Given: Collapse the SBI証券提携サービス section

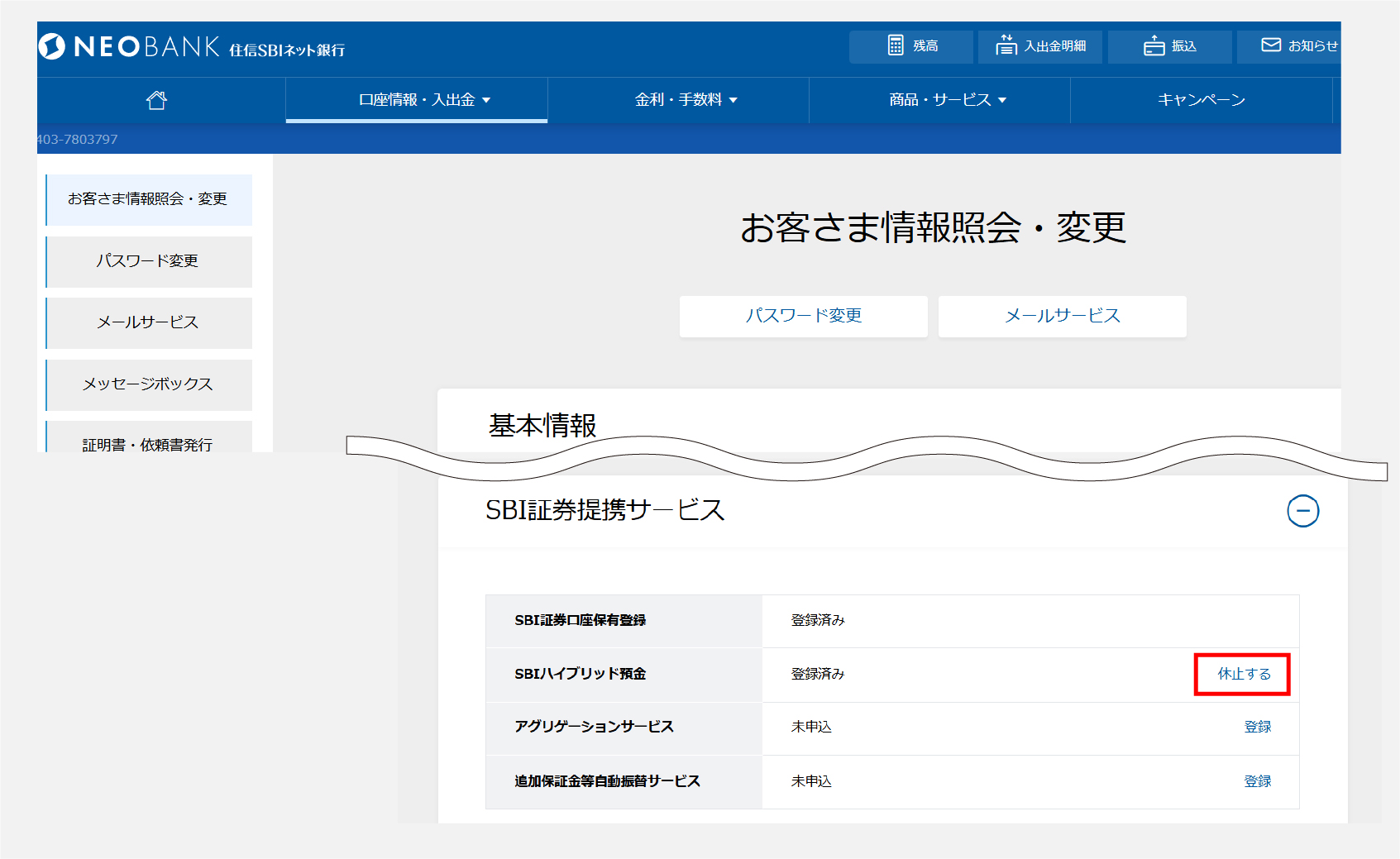Looking at the screenshot, I should [x=1302, y=511].
